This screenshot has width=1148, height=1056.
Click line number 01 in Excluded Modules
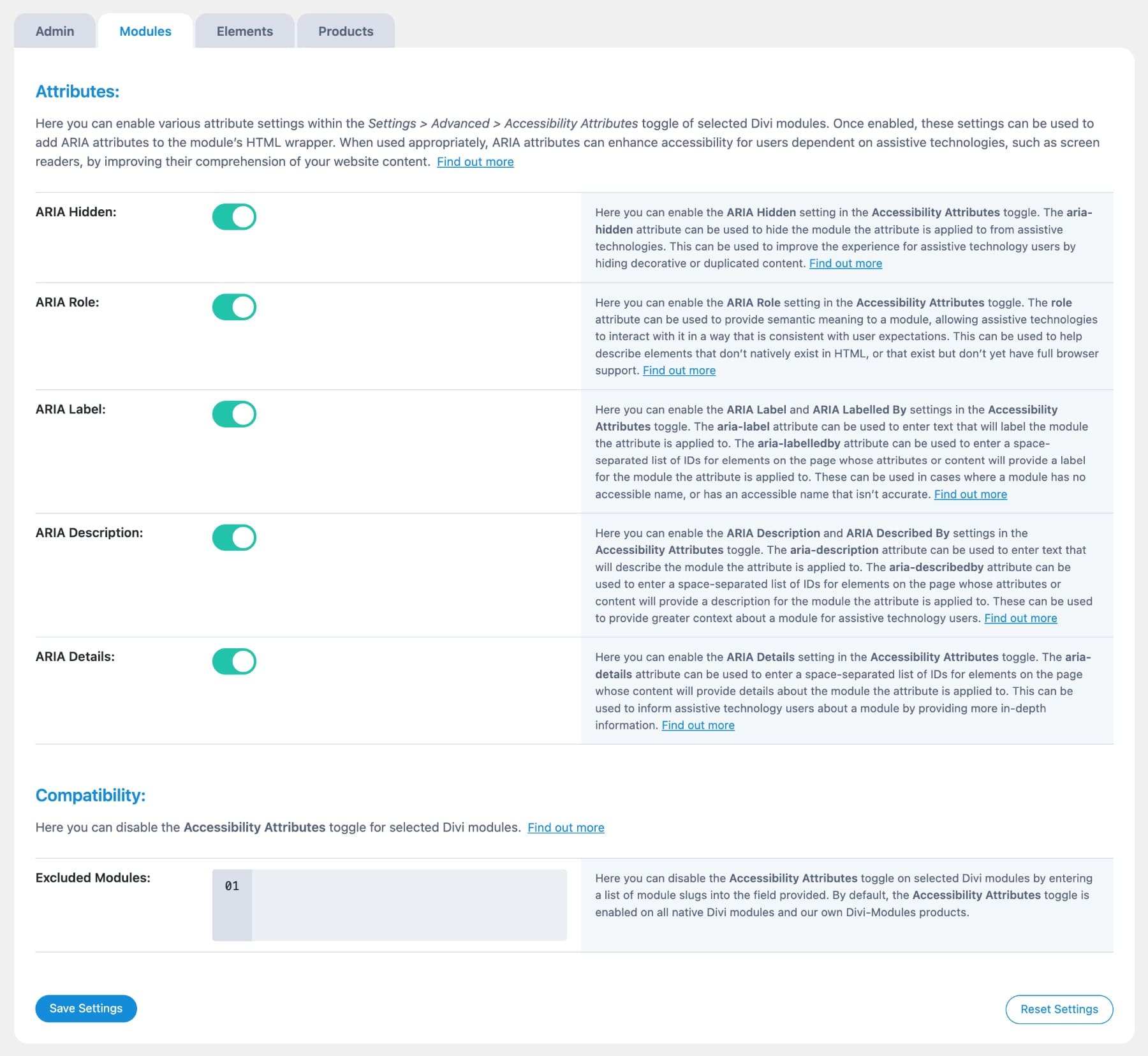pos(232,886)
